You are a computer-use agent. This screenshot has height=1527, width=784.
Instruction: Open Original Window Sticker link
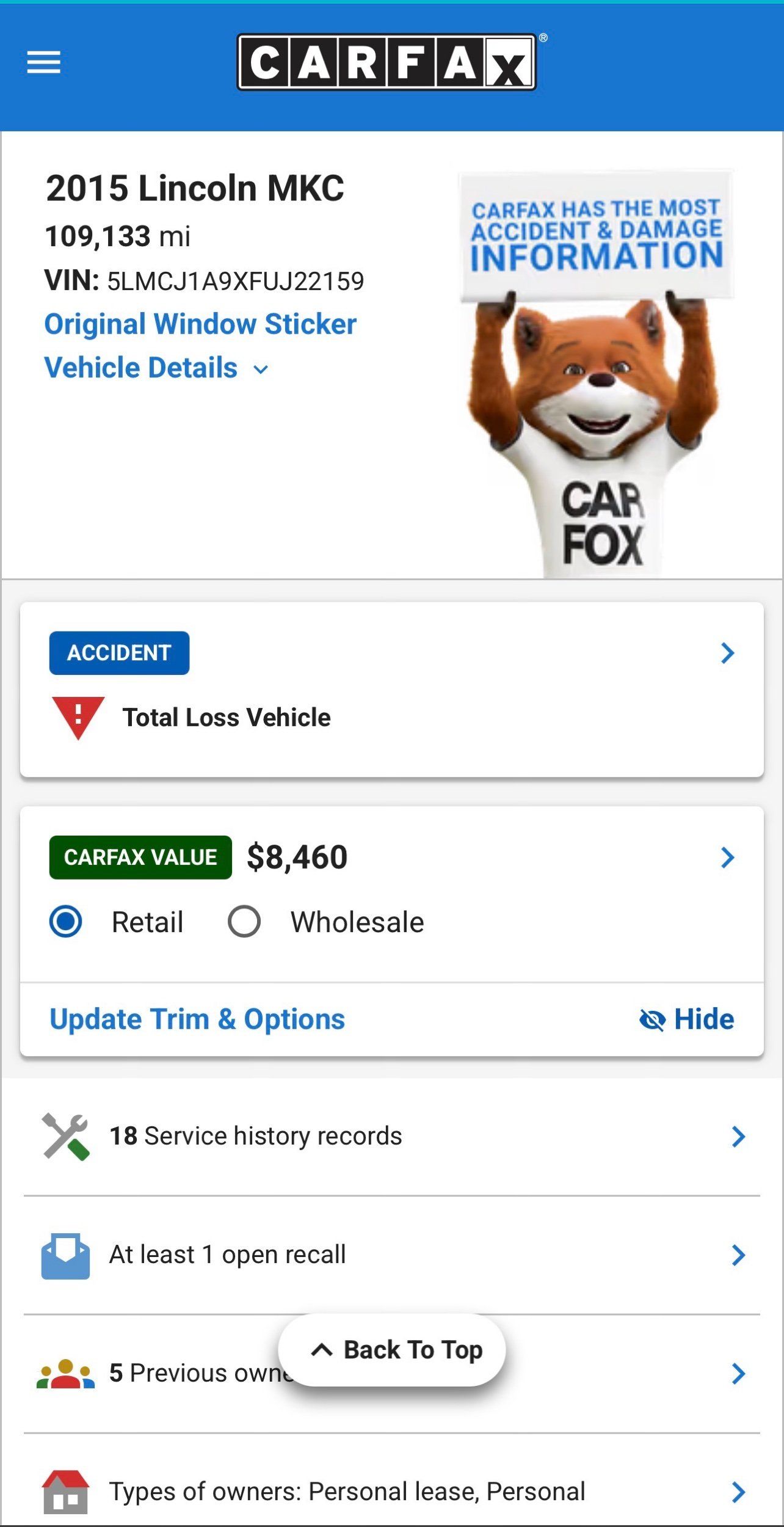200,324
